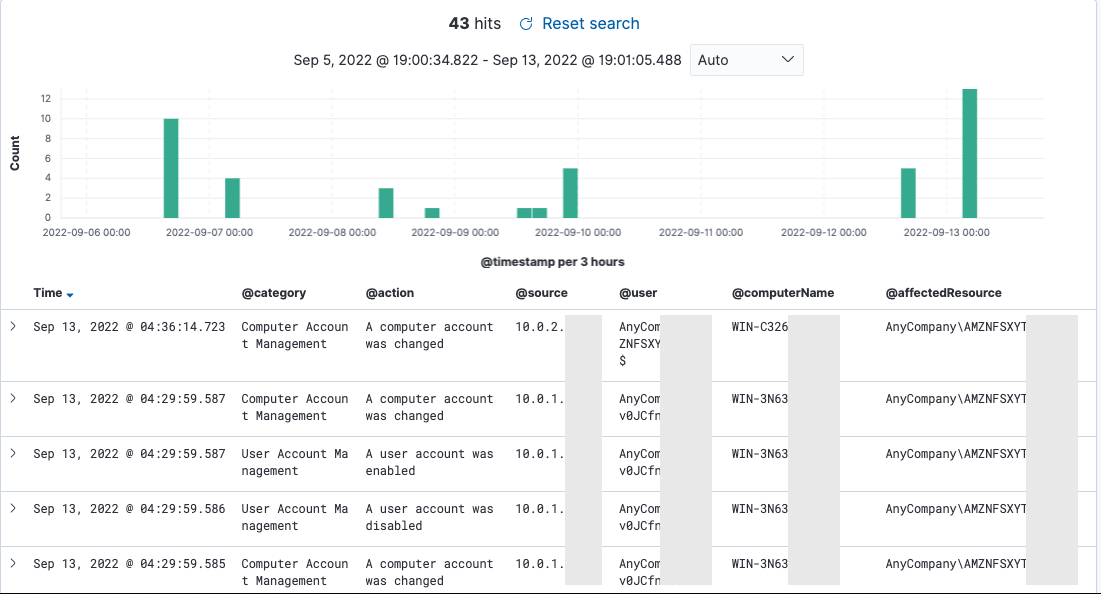Click the @user column header
The width and height of the screenshot is (1101, 594).
point(638,293)
